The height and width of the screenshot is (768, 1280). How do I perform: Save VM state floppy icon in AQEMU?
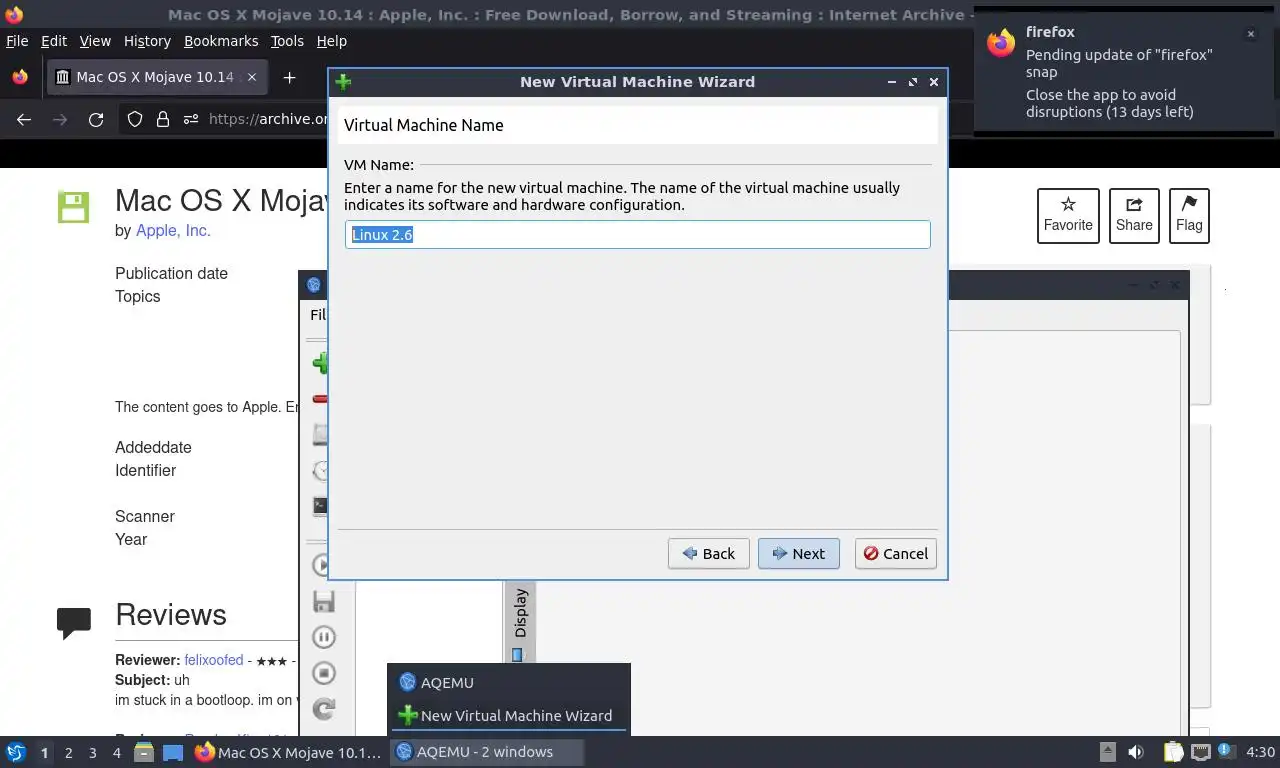323,601
